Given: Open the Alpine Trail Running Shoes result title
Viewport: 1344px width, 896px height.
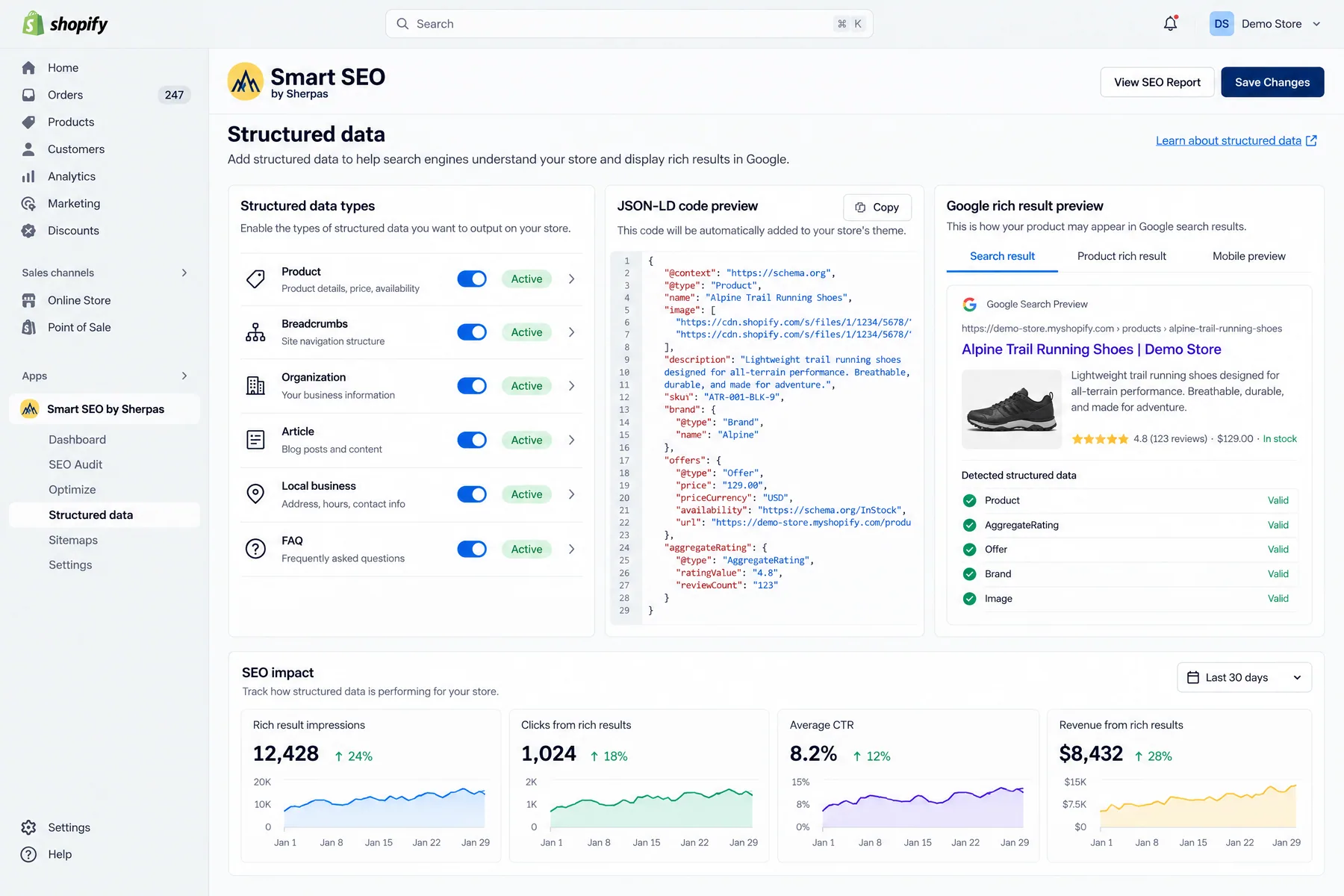Looking at the screenshot, I should point(1092,349).
